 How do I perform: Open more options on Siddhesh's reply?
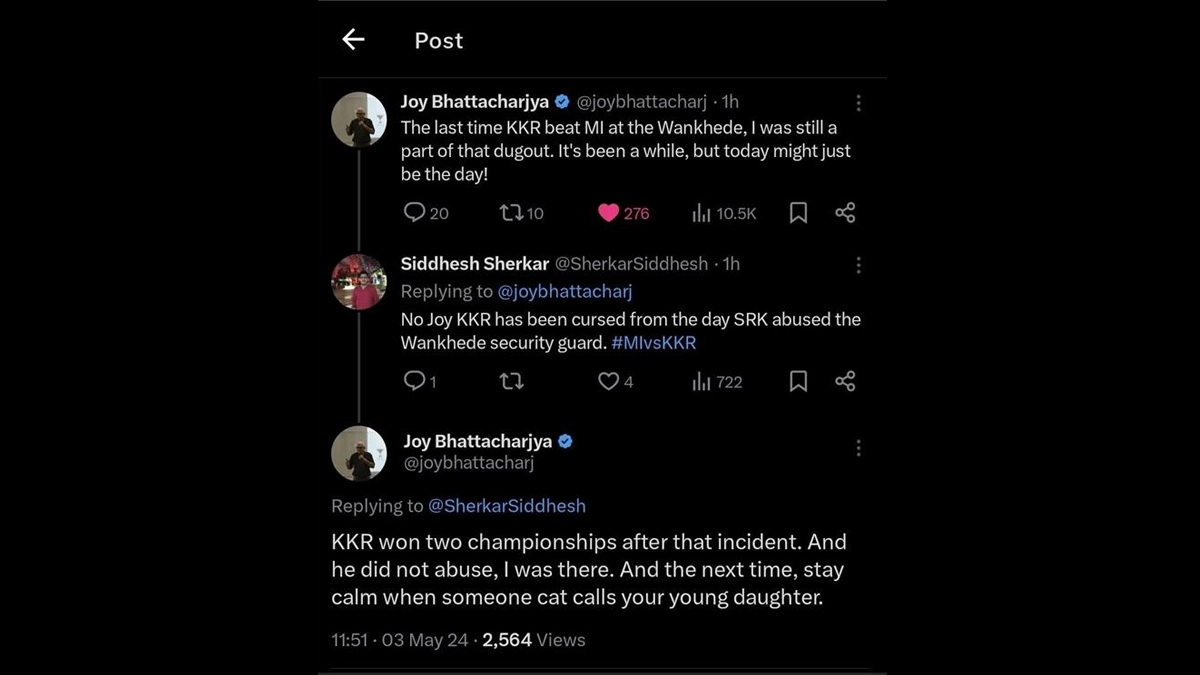click(x=858, y=265)
